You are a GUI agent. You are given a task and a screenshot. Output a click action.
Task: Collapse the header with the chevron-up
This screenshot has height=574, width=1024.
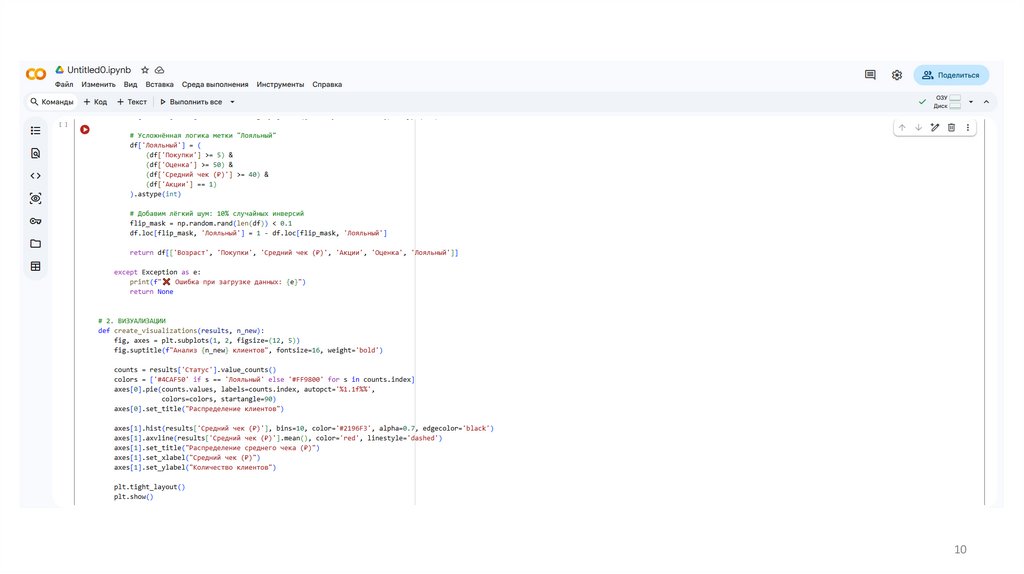tap(986, 102)
